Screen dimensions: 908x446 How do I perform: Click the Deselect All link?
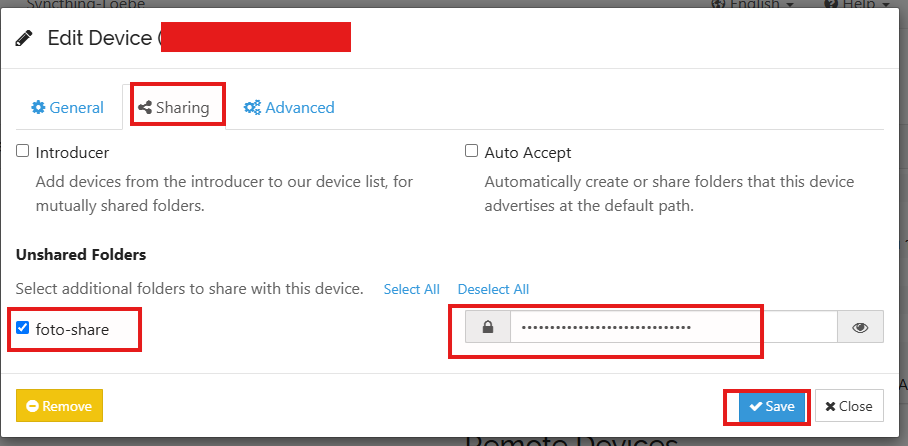[493, 289]
